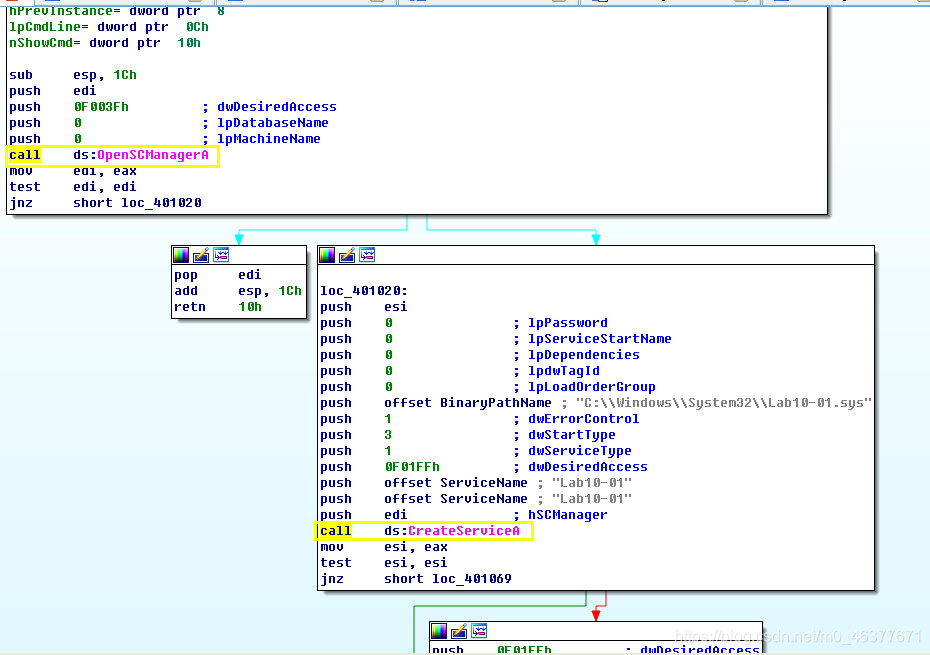
Task: Click the dwDesiredAccess comment in first block
Action: click(x=276, y=107)
